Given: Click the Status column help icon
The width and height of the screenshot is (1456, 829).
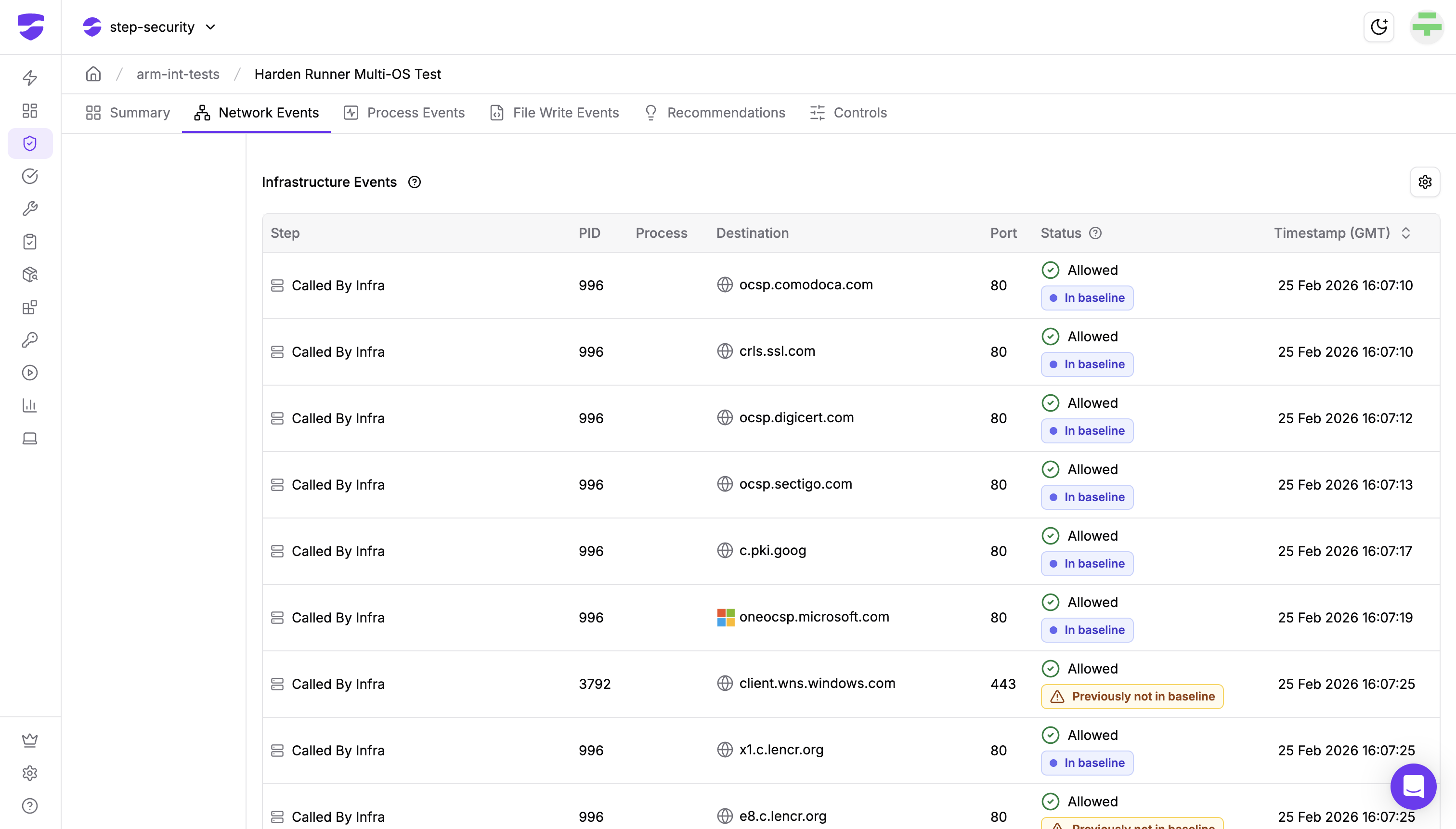Looking at the screenshot, I should coord(1095,233).
